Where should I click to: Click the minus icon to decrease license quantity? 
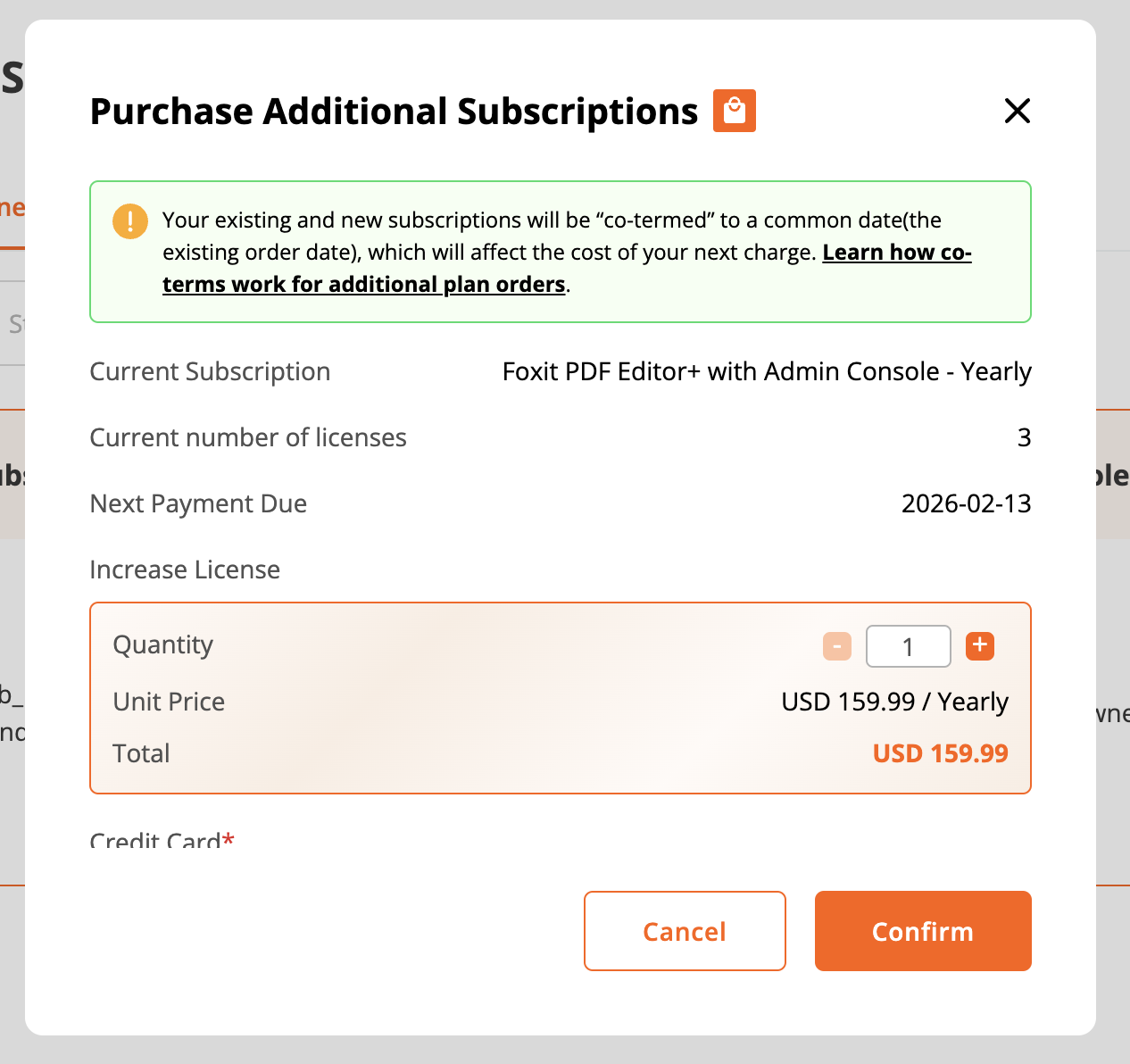[836, 645]
